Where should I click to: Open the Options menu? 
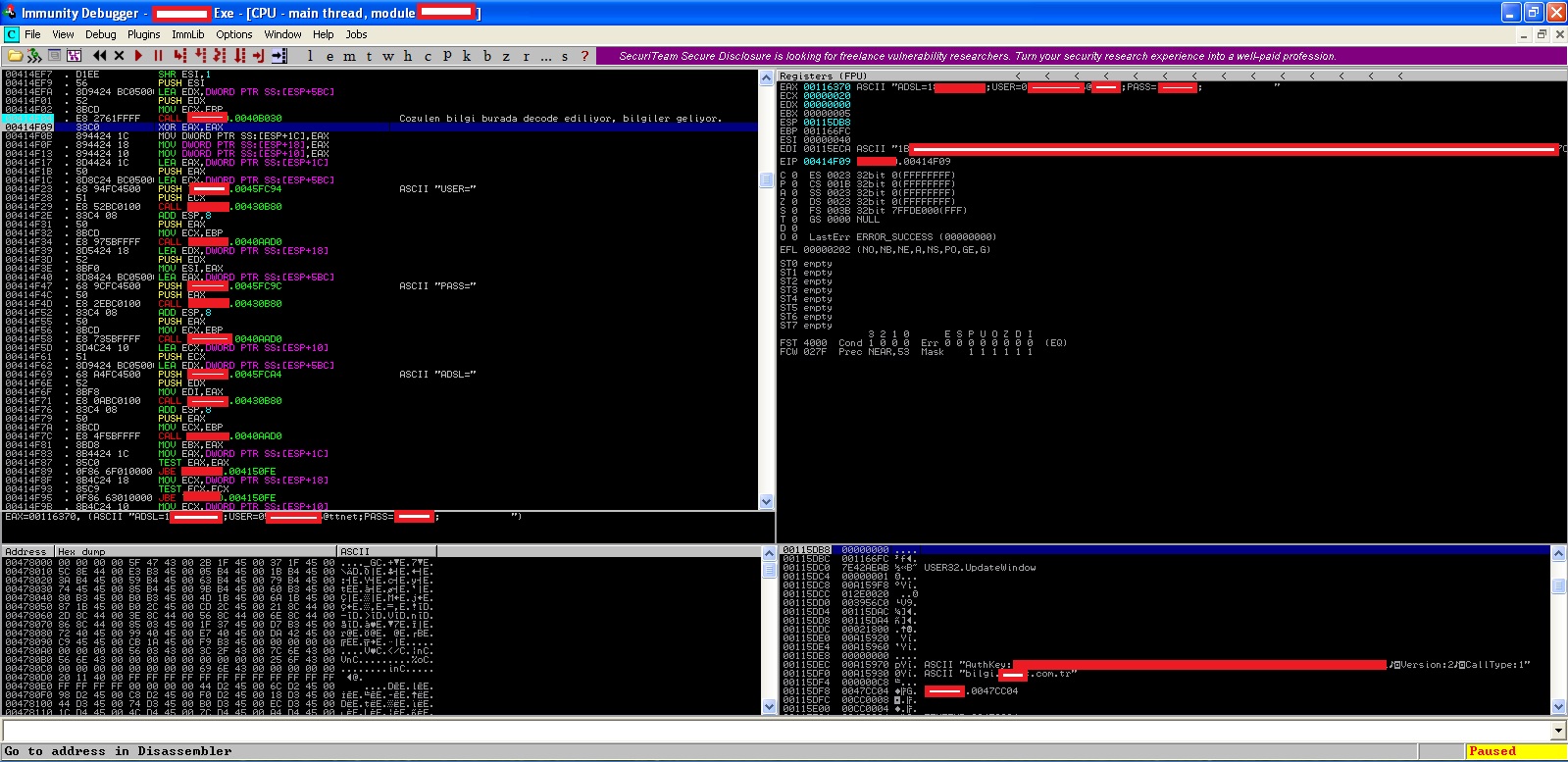click(234, 34)
